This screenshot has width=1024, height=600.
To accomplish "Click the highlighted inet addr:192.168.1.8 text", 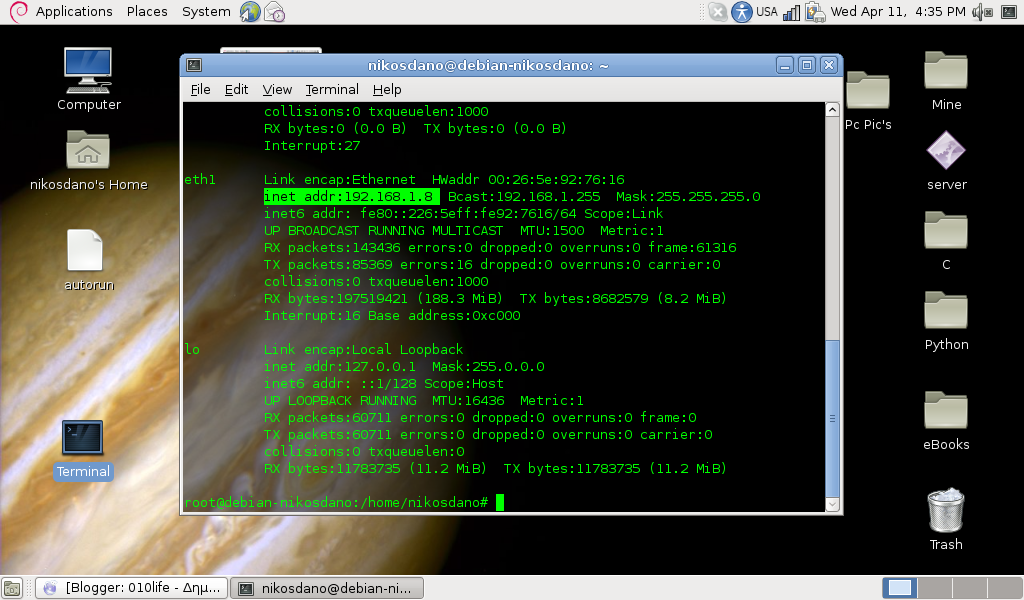I will (x=351, y=197).
